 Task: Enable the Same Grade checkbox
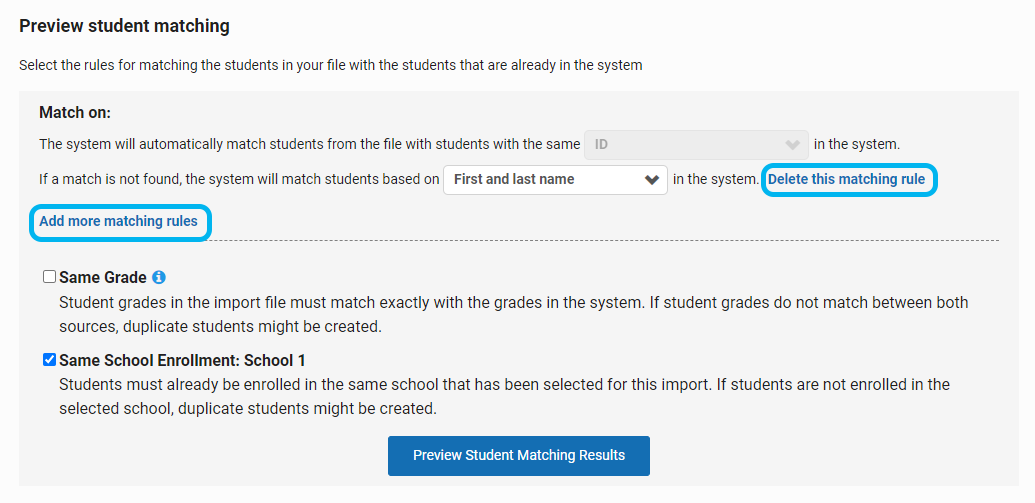pos(50,277)
